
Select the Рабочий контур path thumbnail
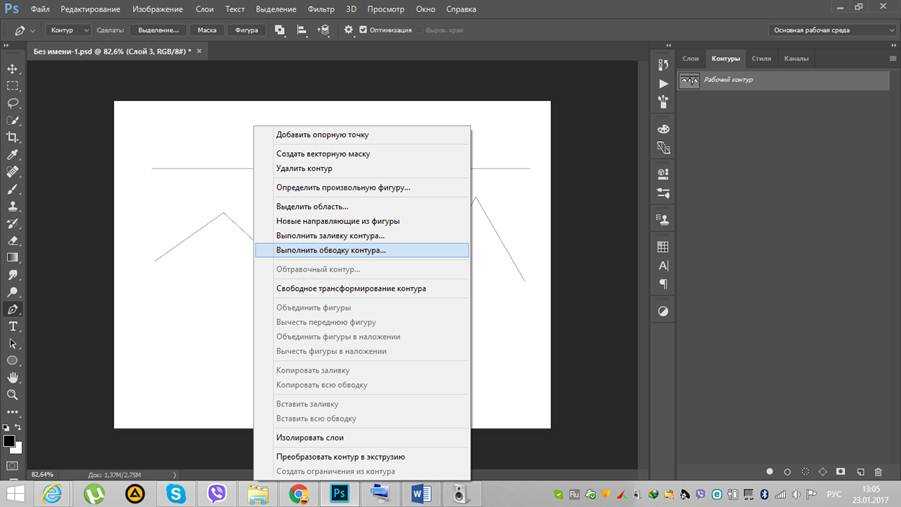[689, 80]
